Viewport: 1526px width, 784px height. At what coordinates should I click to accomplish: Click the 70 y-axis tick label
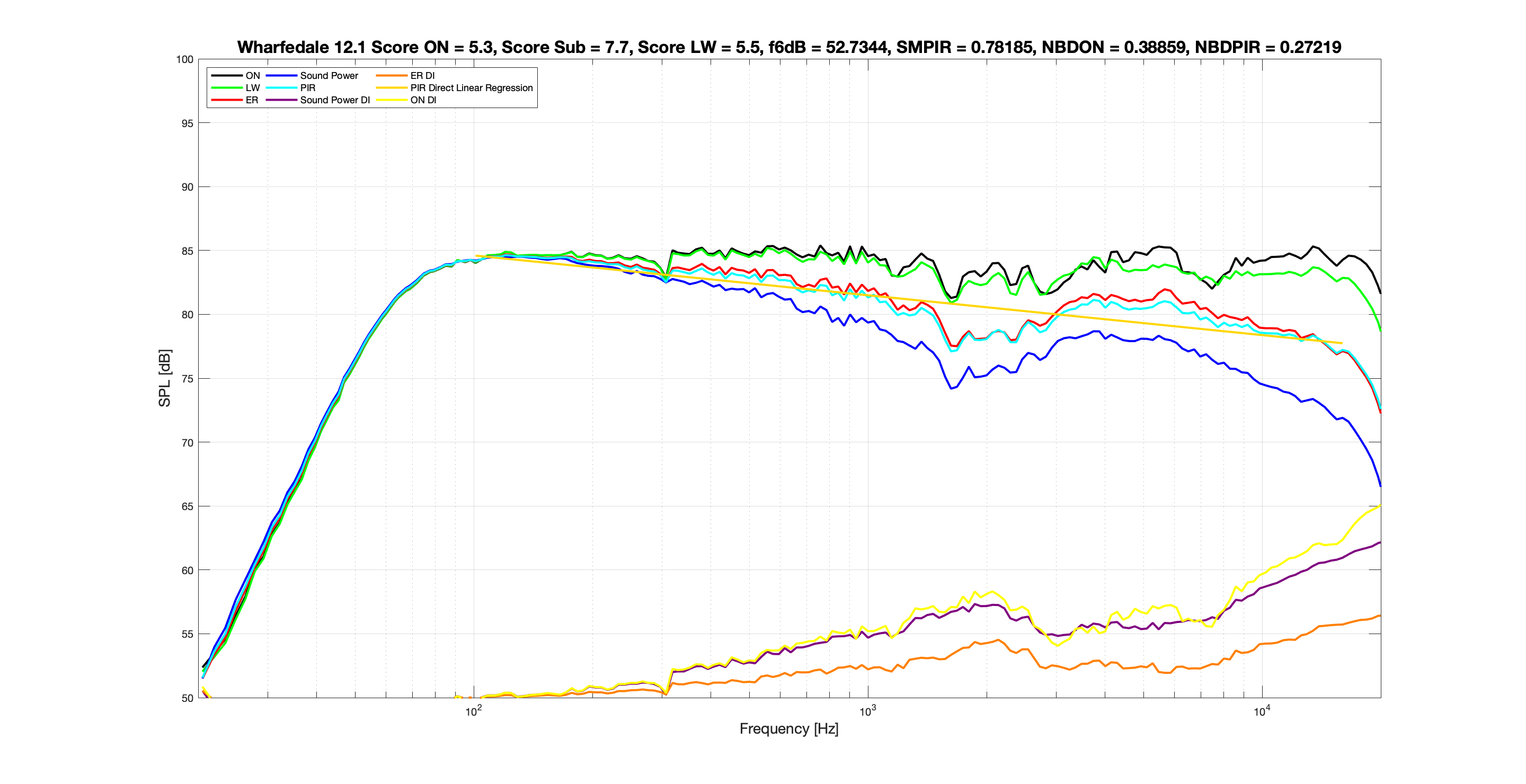187,443
